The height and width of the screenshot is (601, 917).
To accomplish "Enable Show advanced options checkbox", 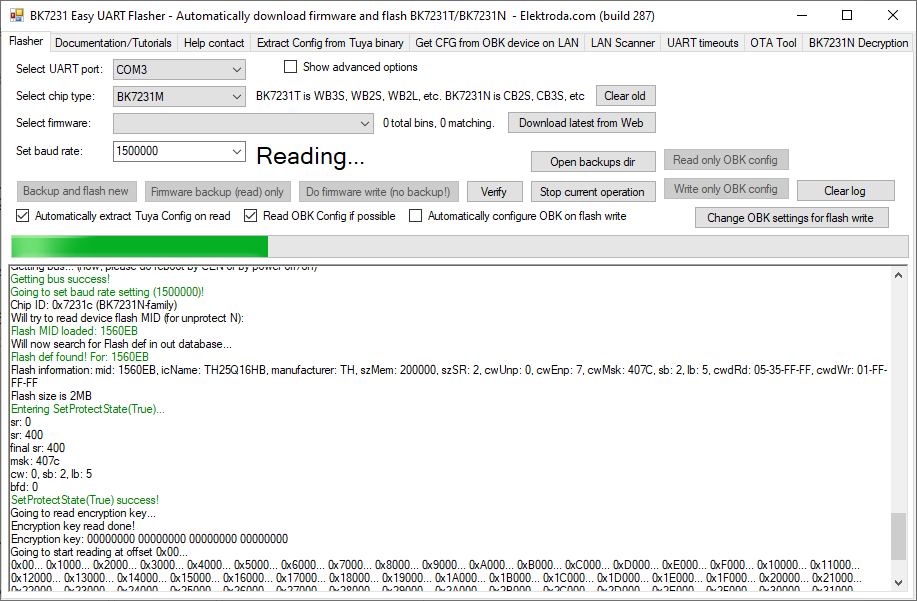I will [291, 67].
